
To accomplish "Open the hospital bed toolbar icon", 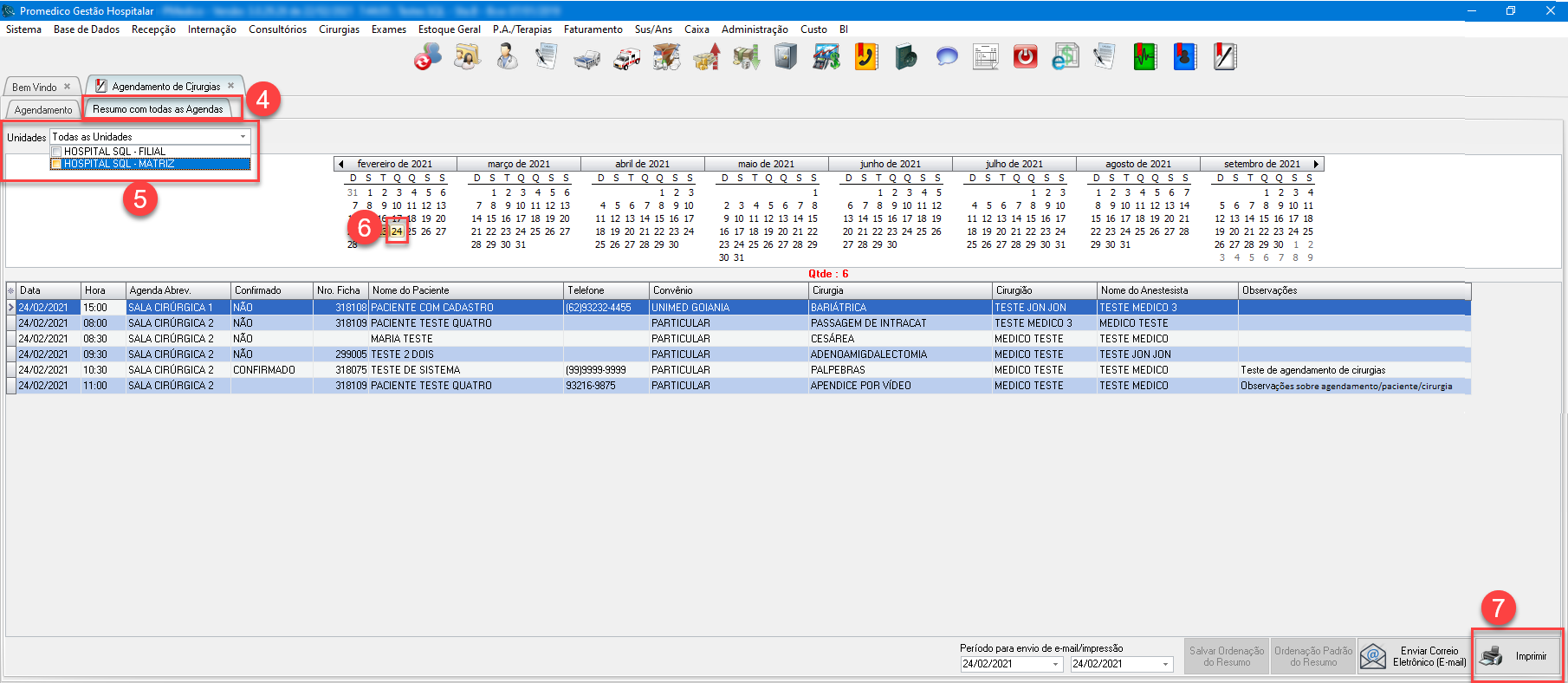I will point(586,58).
